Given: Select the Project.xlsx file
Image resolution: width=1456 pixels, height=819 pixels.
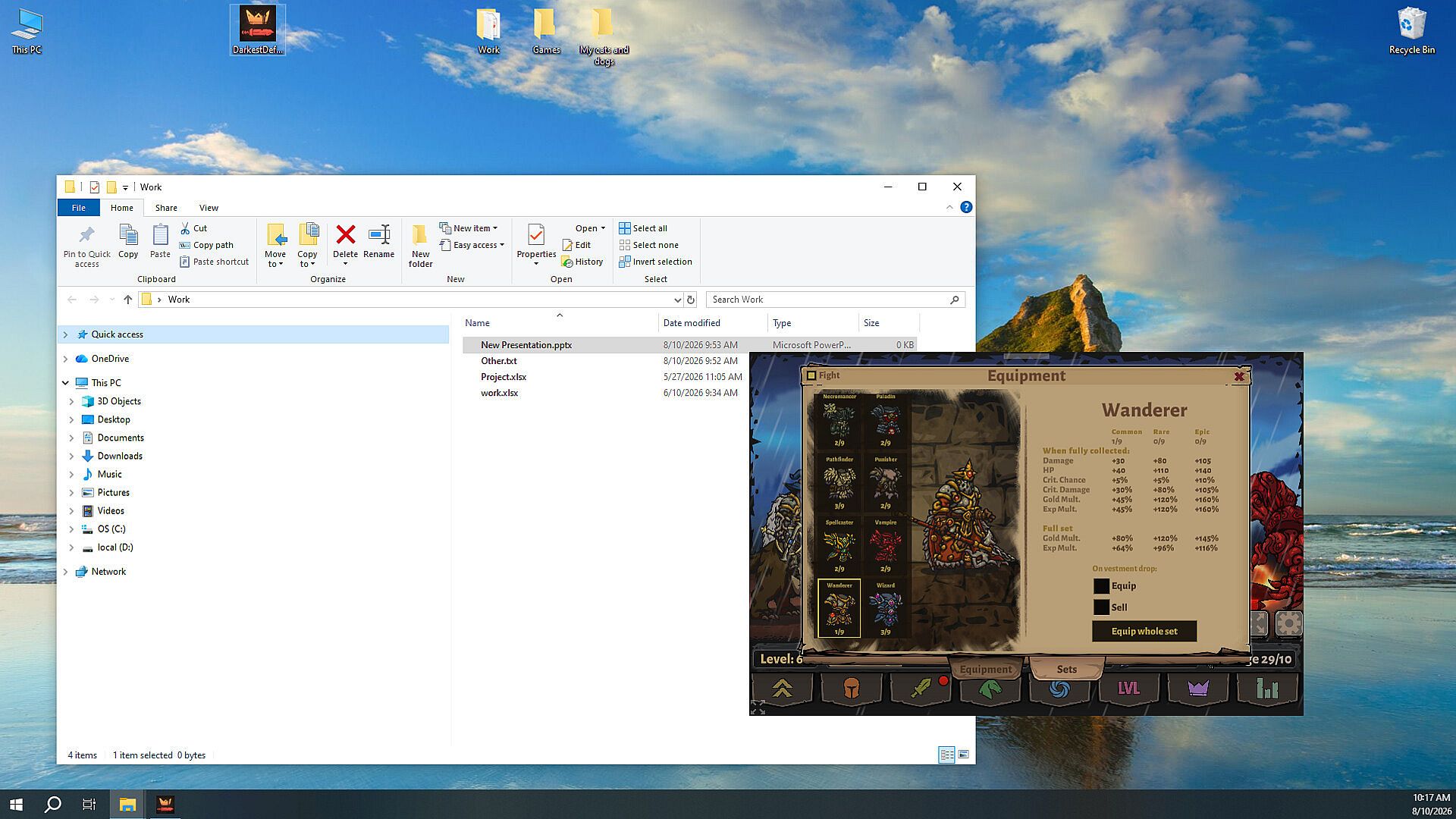Looking at the screenshot, I should 504,377.
